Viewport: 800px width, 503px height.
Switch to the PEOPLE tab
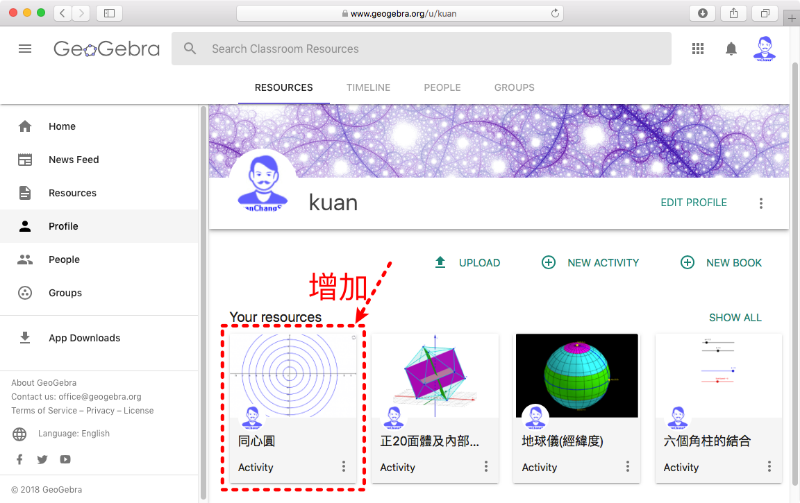[442, 88]
